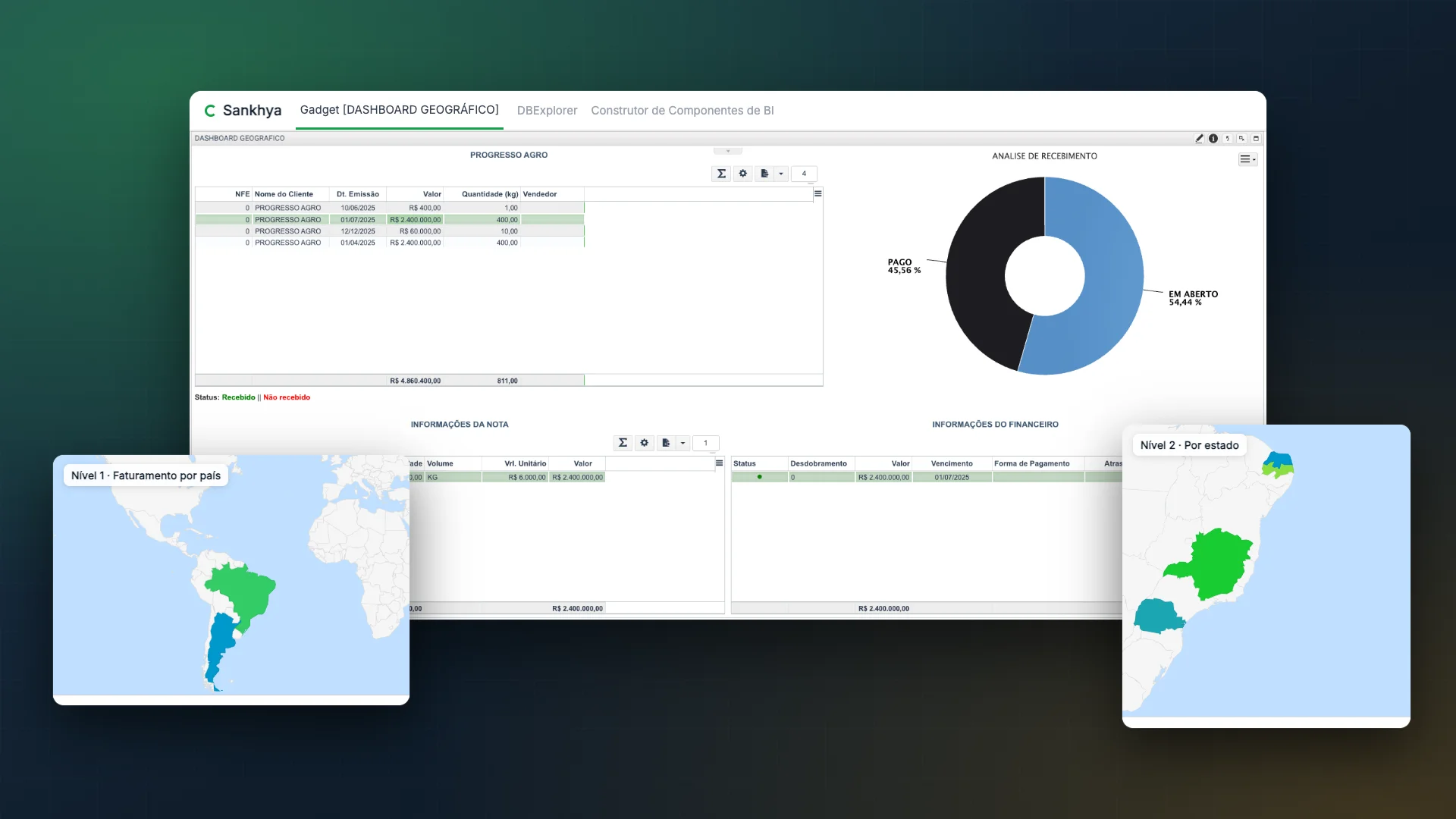Click Brazil on the Nível 1 country map
This screenshot has width=1456, height=819.
(x=246, y=591)
